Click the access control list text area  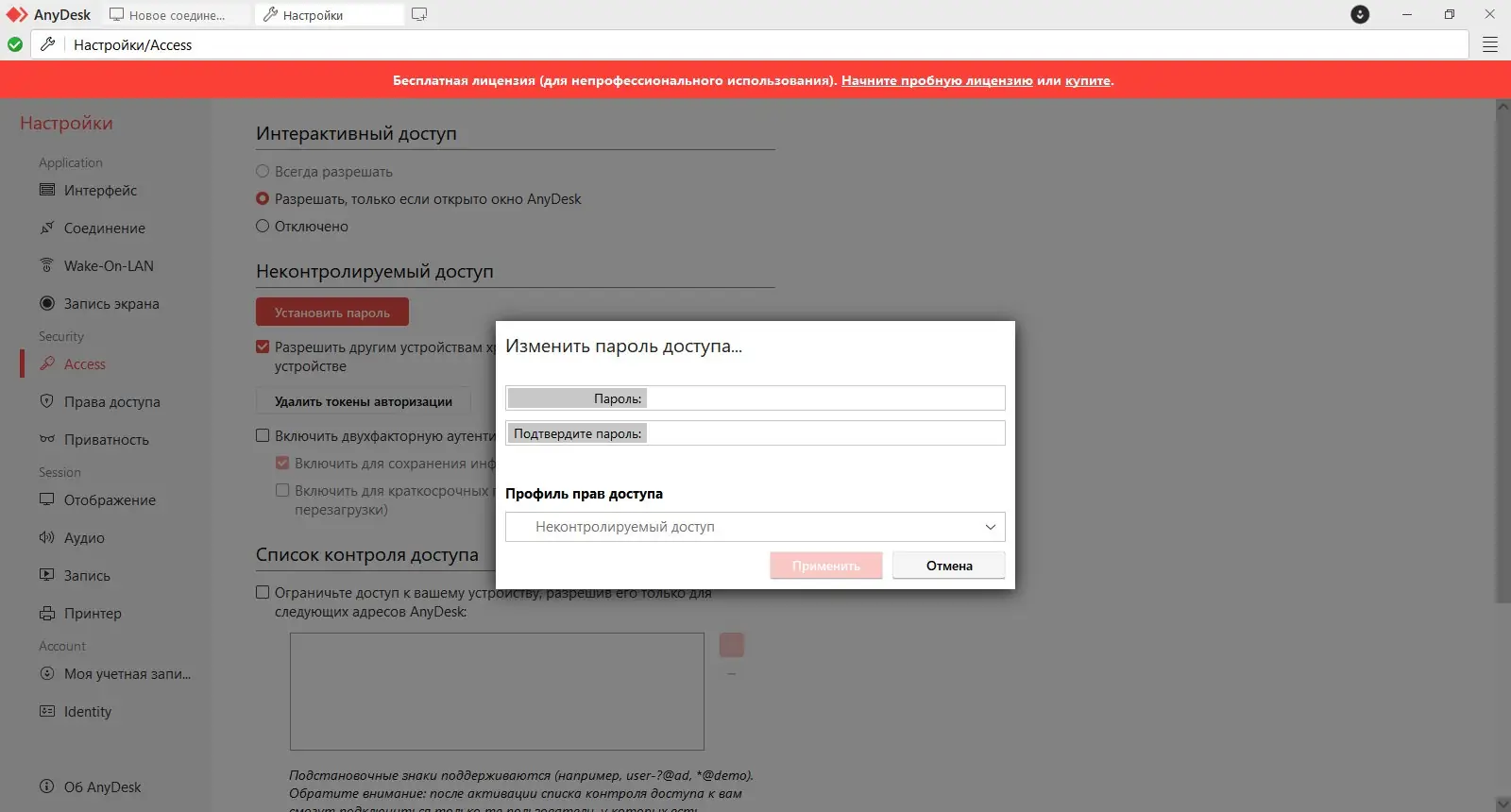[x=497, y=691]
